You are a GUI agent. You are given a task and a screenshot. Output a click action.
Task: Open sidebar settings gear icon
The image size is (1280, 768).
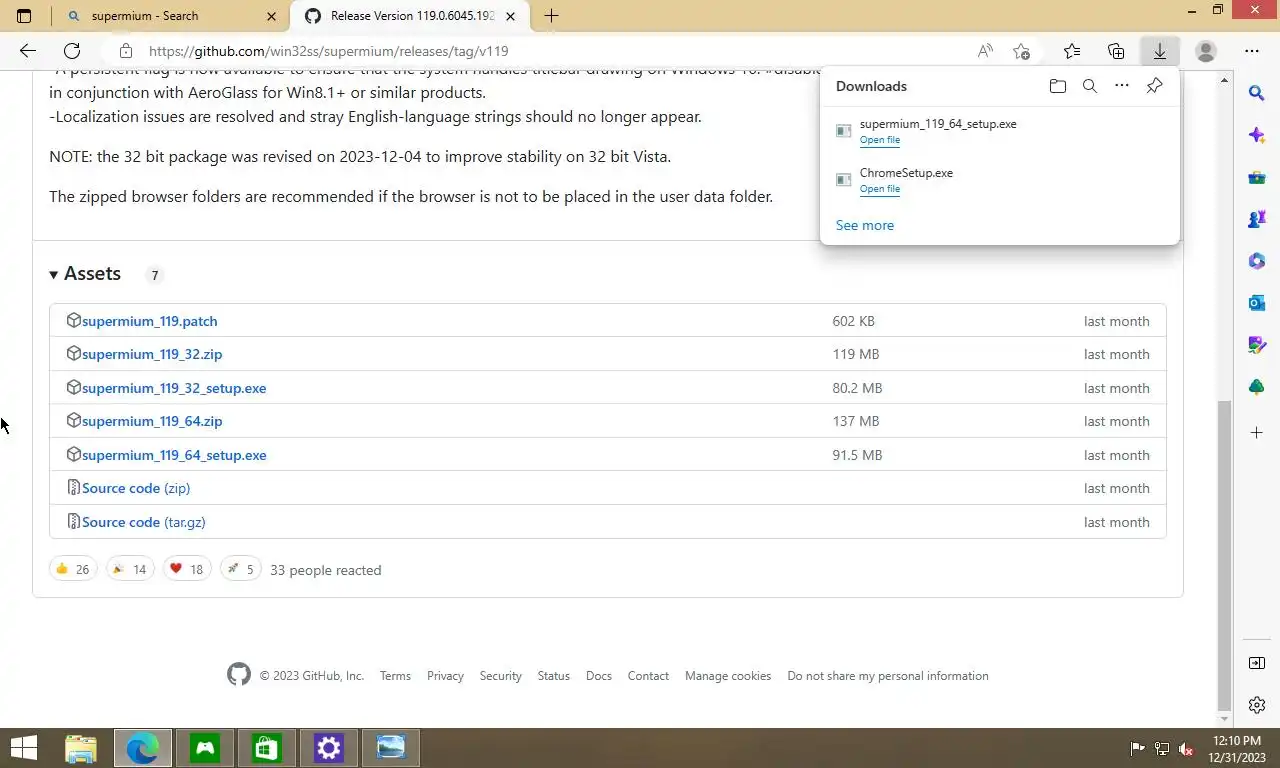point(1257,705)
